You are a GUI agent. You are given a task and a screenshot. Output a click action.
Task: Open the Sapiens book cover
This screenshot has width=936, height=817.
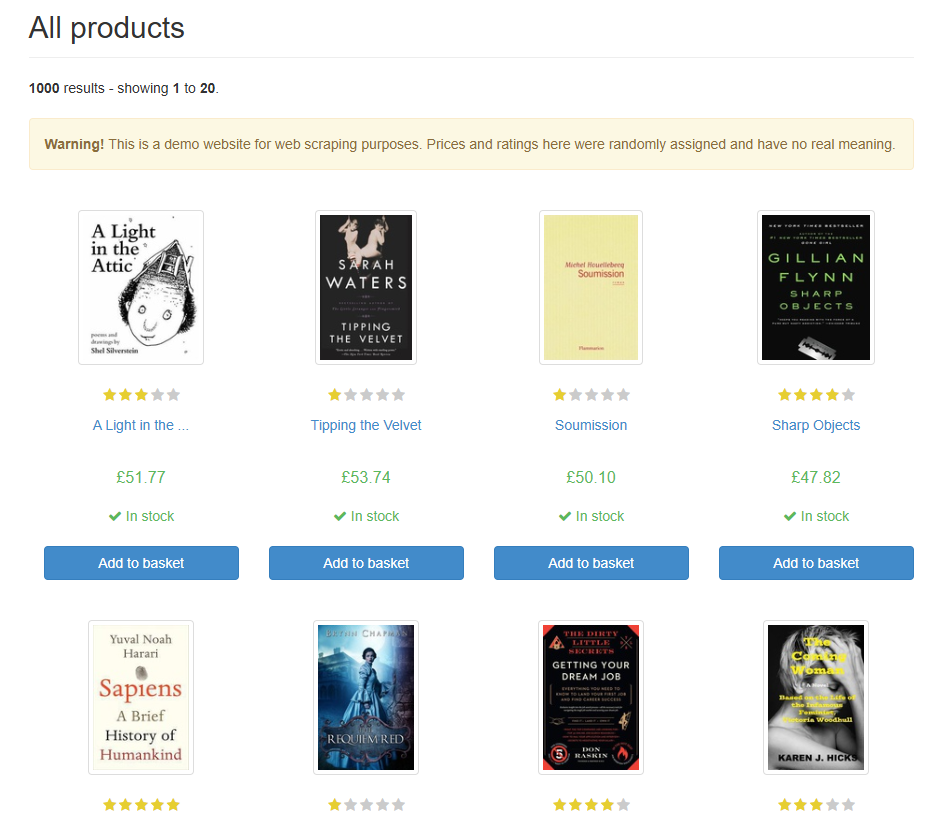(141, 697)
